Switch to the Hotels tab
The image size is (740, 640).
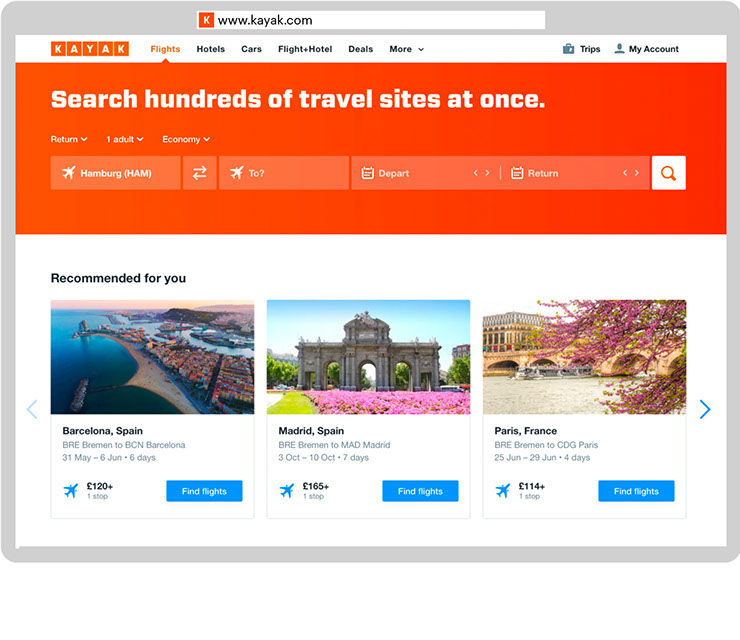(210, 49)
